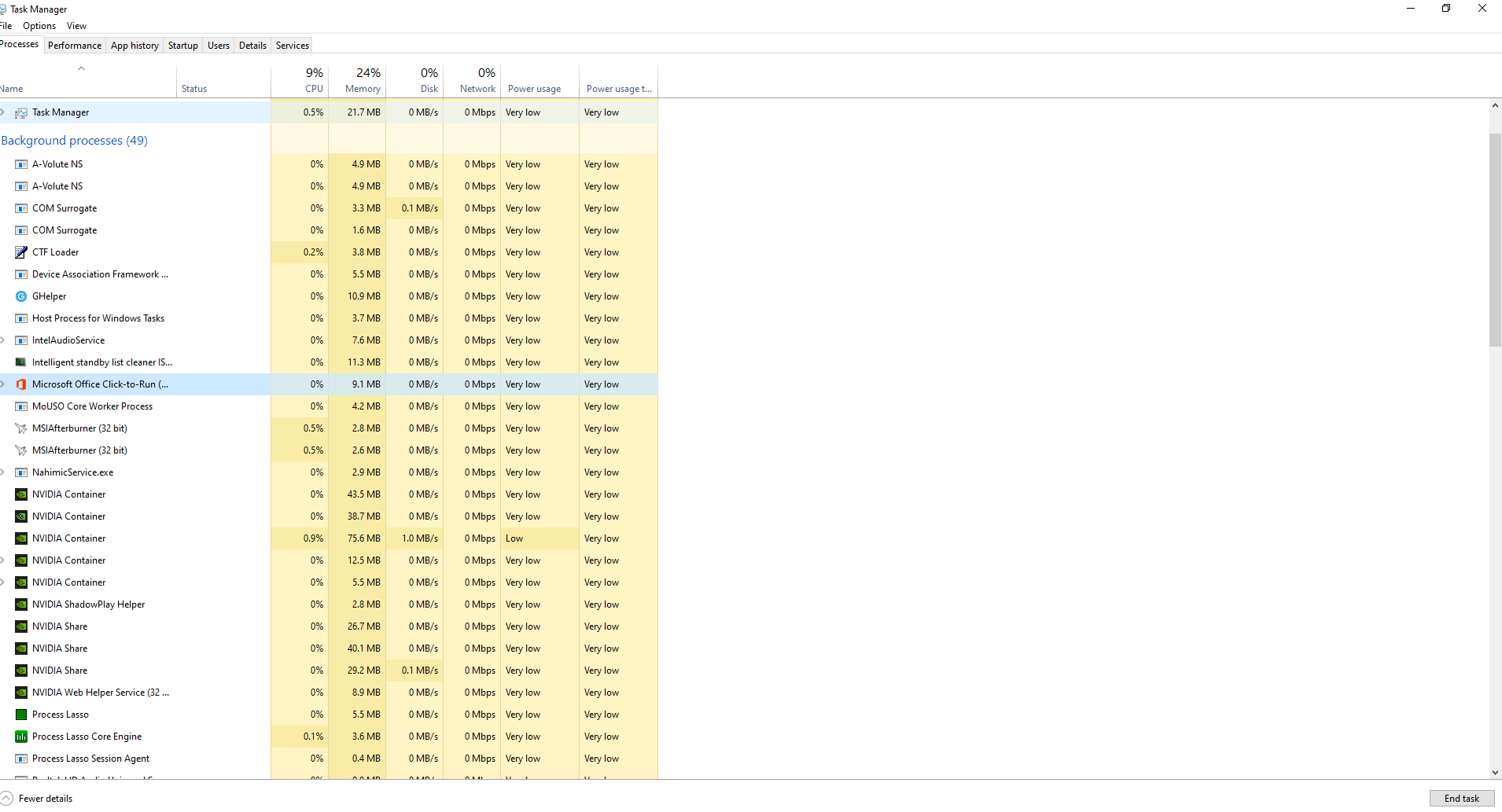1502x812 pixels.
Task: Click the Host Process for Windows Tasks icon
Action: pyautogui.click(x=21, y=318)
